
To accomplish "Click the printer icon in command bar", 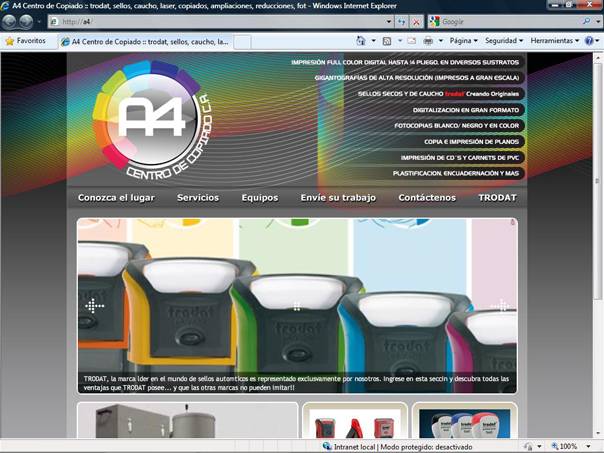I will tap(428, 41).
